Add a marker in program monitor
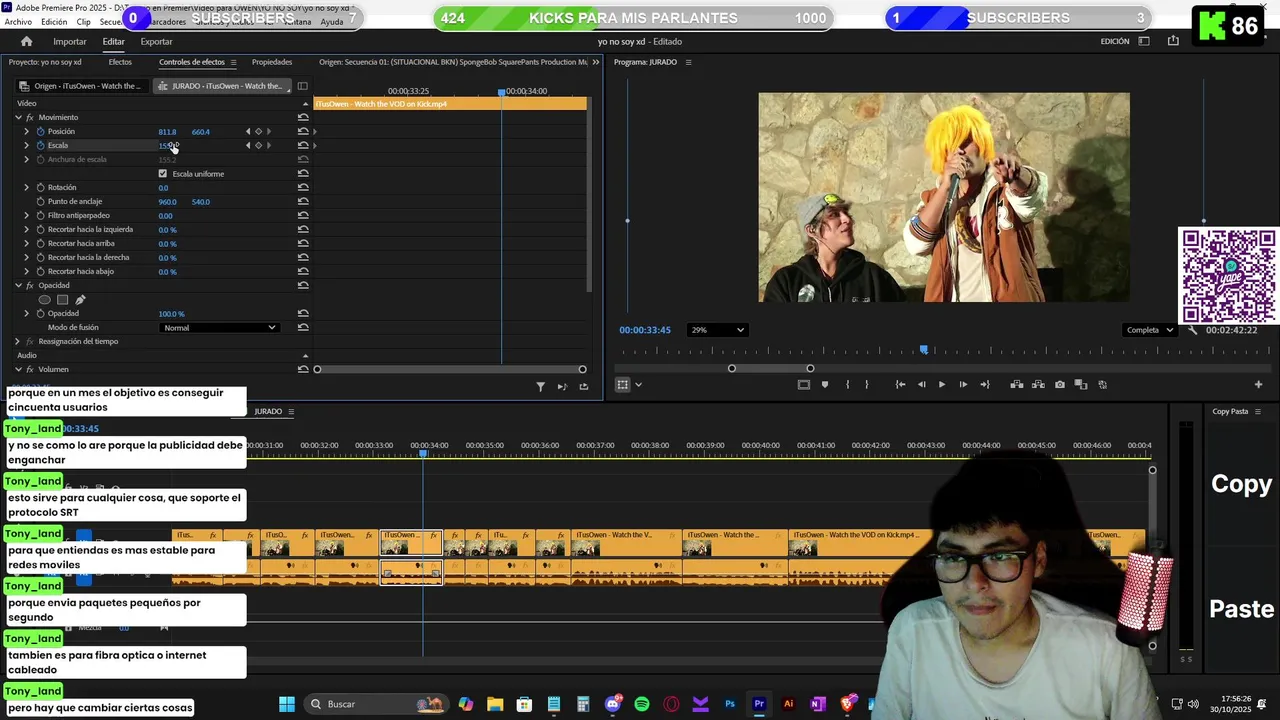The width and height of the screenshot is (1280, 720). [x=825, y=384]
